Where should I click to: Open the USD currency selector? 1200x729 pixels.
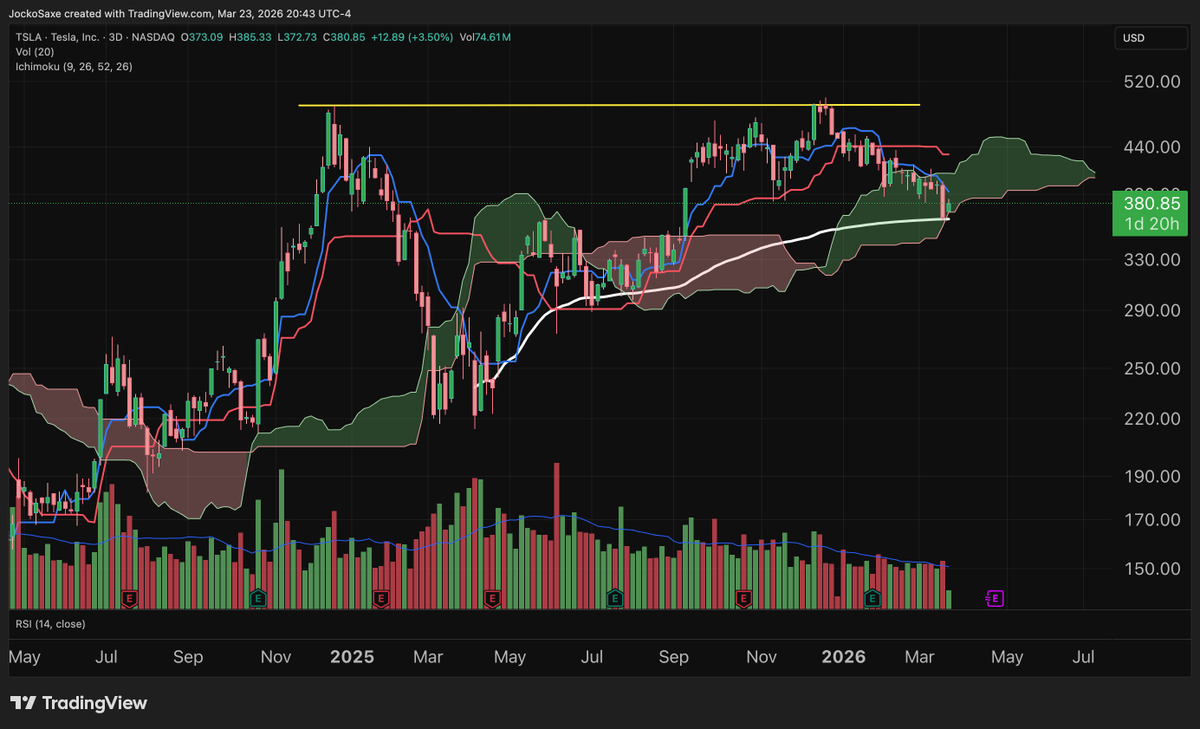pos(1149,38)
